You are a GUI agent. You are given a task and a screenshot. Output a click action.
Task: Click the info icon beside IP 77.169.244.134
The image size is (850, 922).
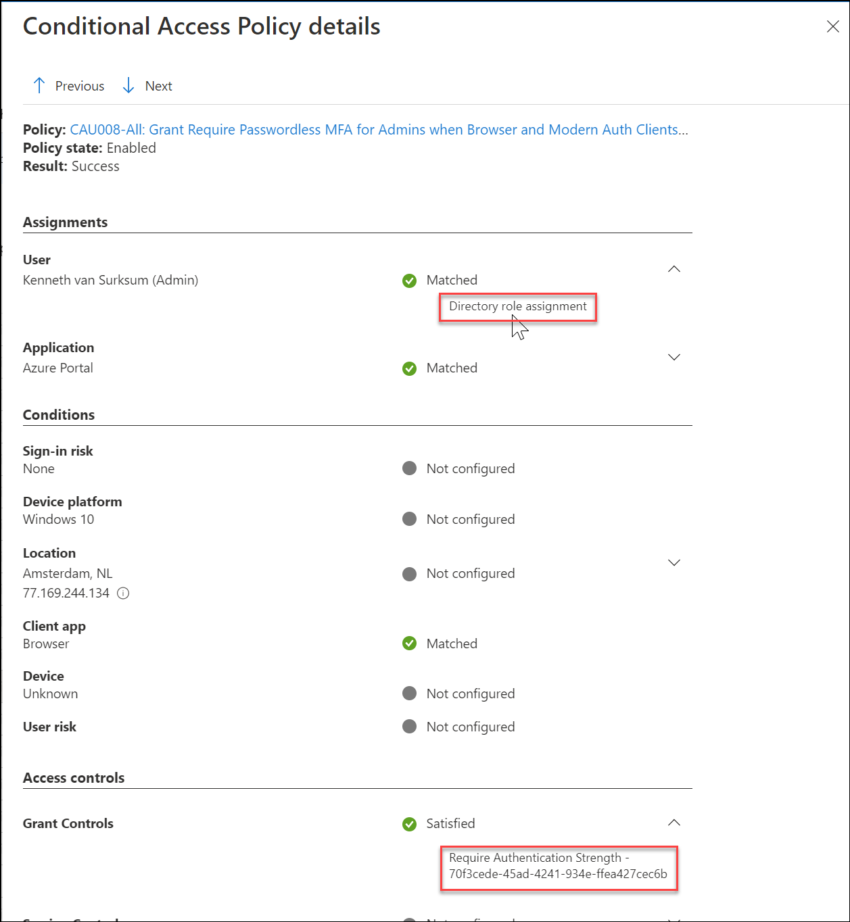pos(121,591)
